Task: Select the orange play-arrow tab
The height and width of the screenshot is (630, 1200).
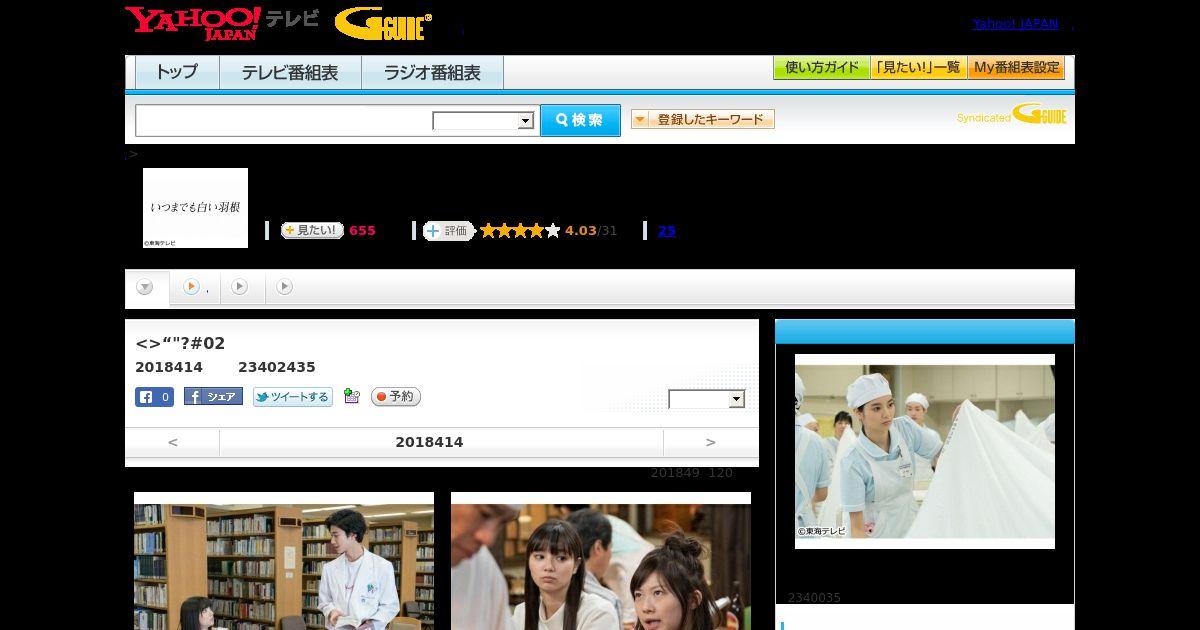Action: (x=191, y=287)
